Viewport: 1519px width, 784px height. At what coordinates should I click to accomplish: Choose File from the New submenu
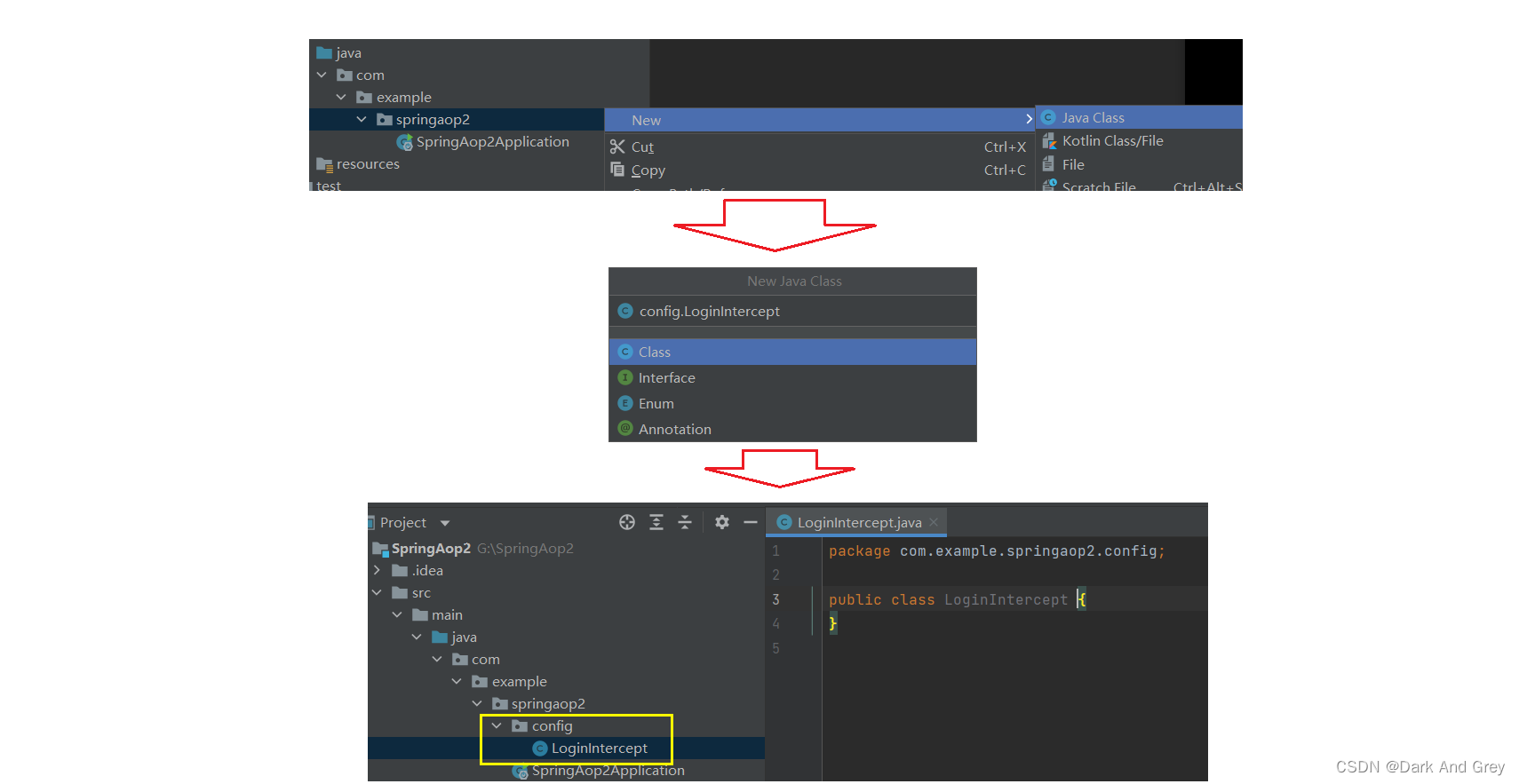[x=1140, y=164]
